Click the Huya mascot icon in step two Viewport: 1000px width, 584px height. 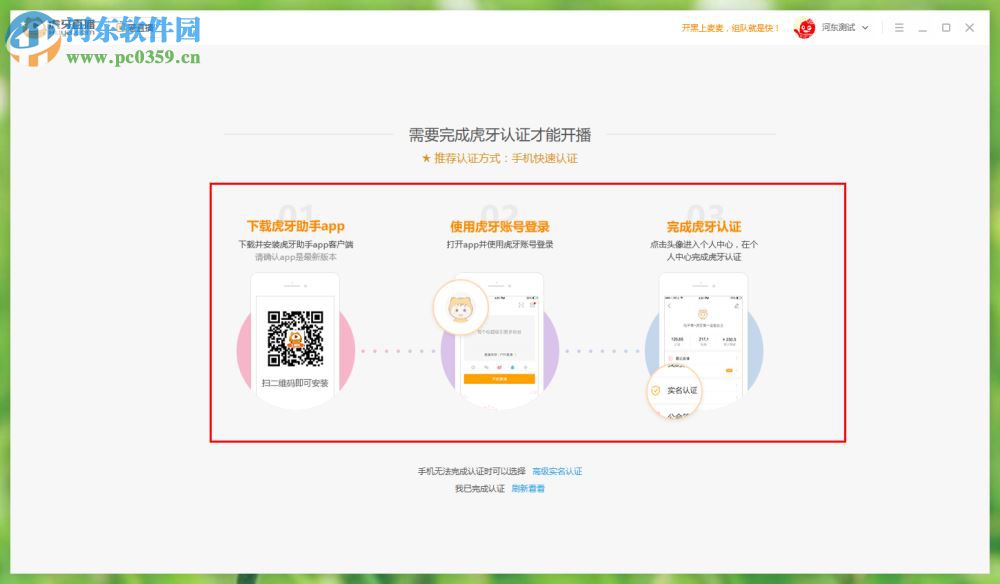pos(460,310)
